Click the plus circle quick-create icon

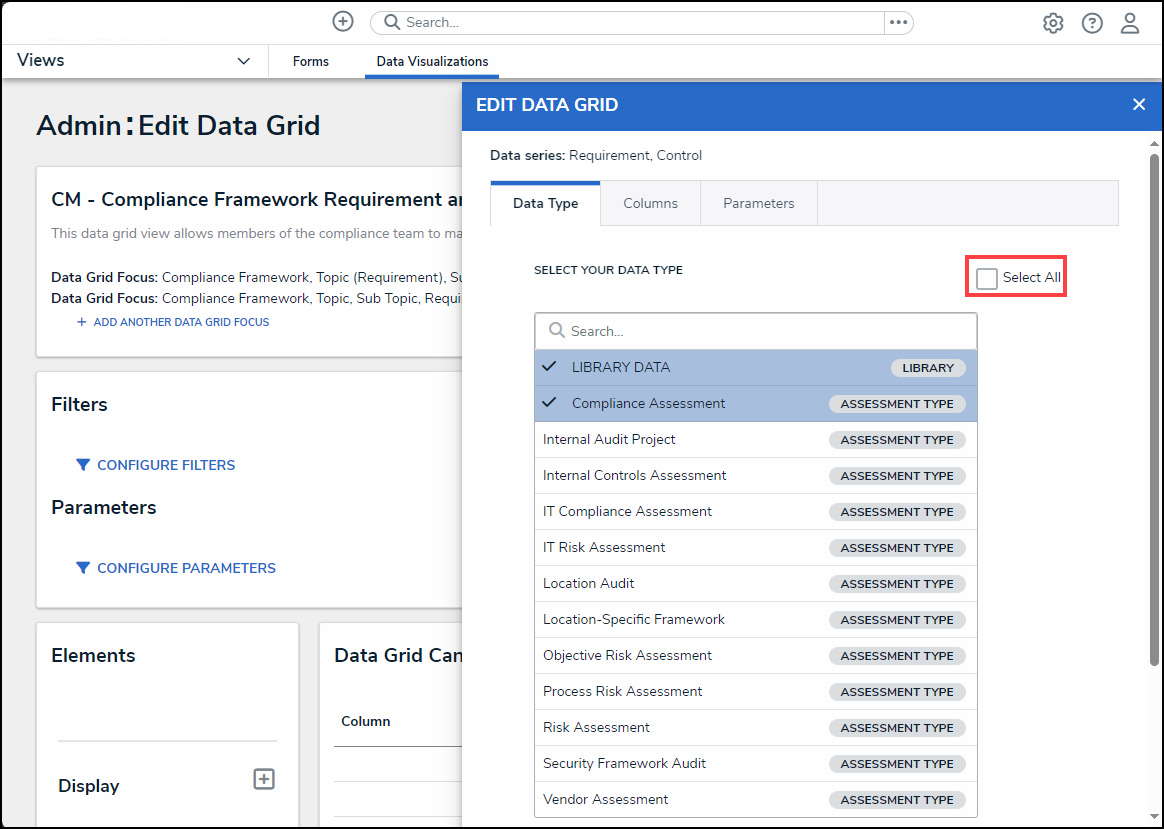343,22
